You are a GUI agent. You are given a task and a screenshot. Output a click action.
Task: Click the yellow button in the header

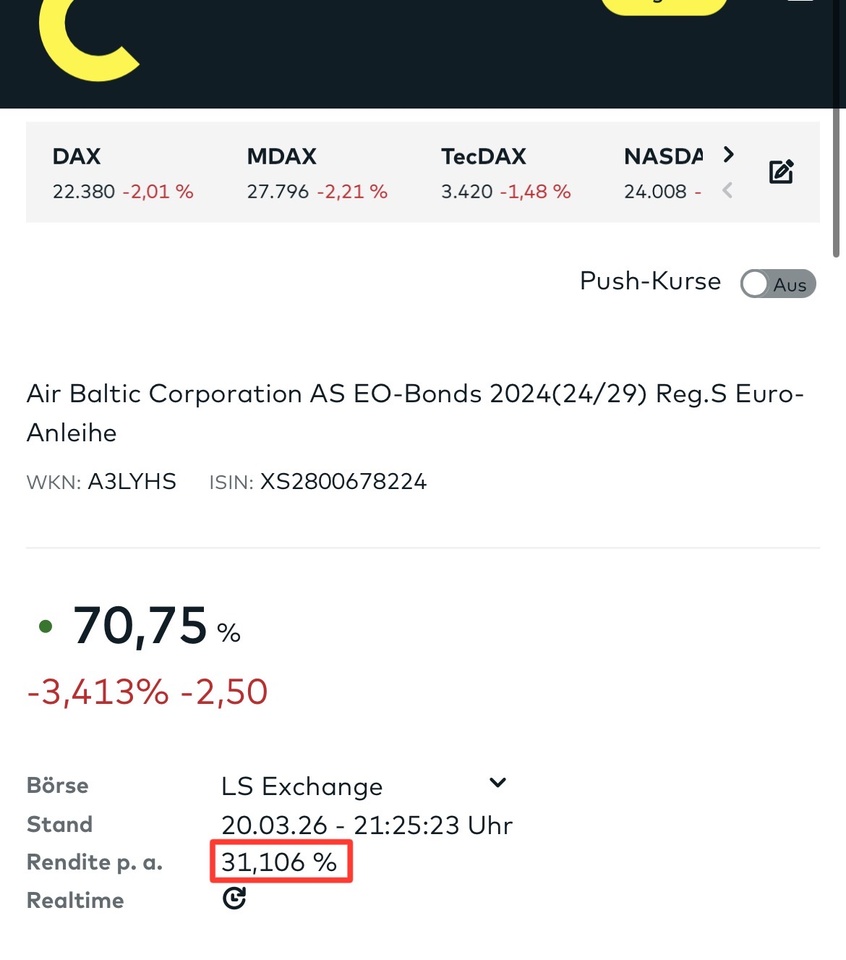coord(663,5)
